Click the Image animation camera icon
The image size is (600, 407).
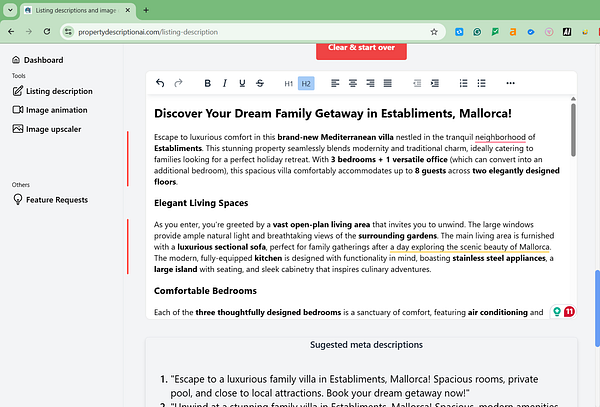[18, 110]
